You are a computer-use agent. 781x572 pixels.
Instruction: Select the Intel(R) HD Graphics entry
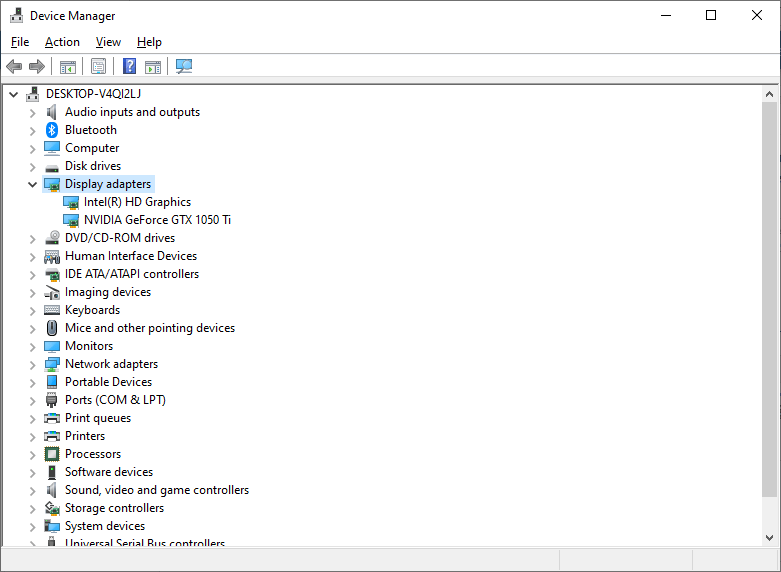click(137, 202)
